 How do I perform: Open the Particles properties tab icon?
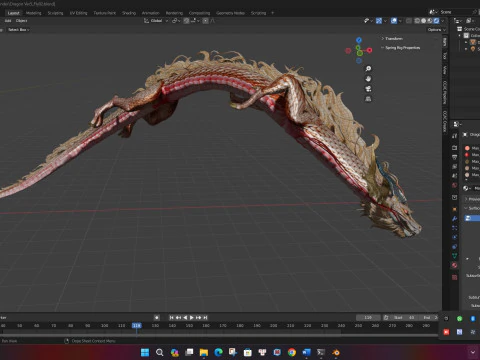click(454, 228)
